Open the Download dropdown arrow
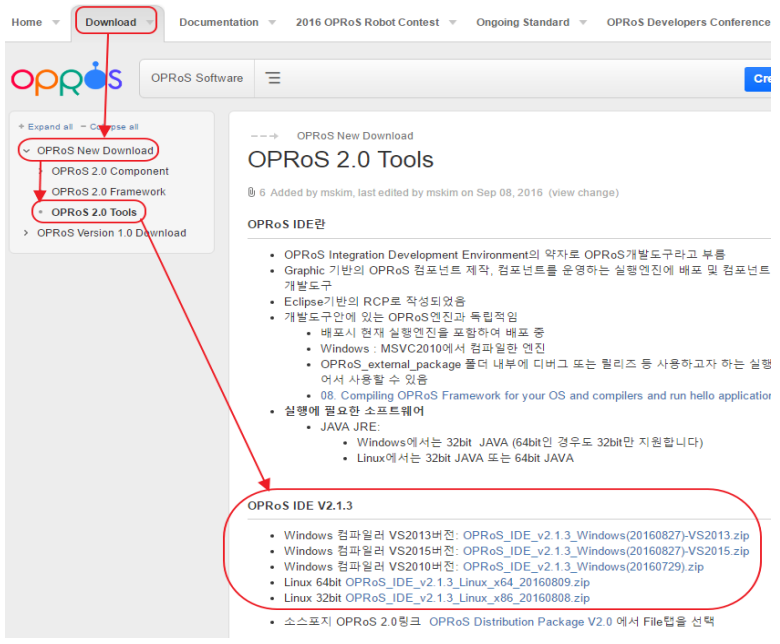The width and height of the screenshot is (780, 644). tap(149, 22)
